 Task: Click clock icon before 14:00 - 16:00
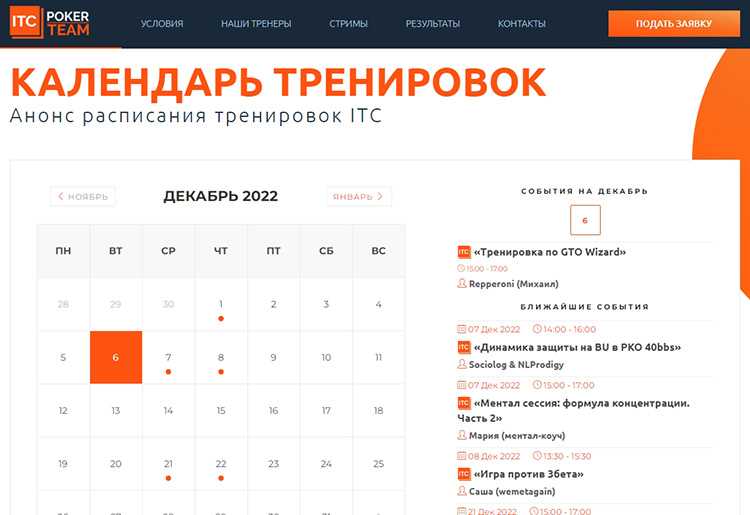537,329
